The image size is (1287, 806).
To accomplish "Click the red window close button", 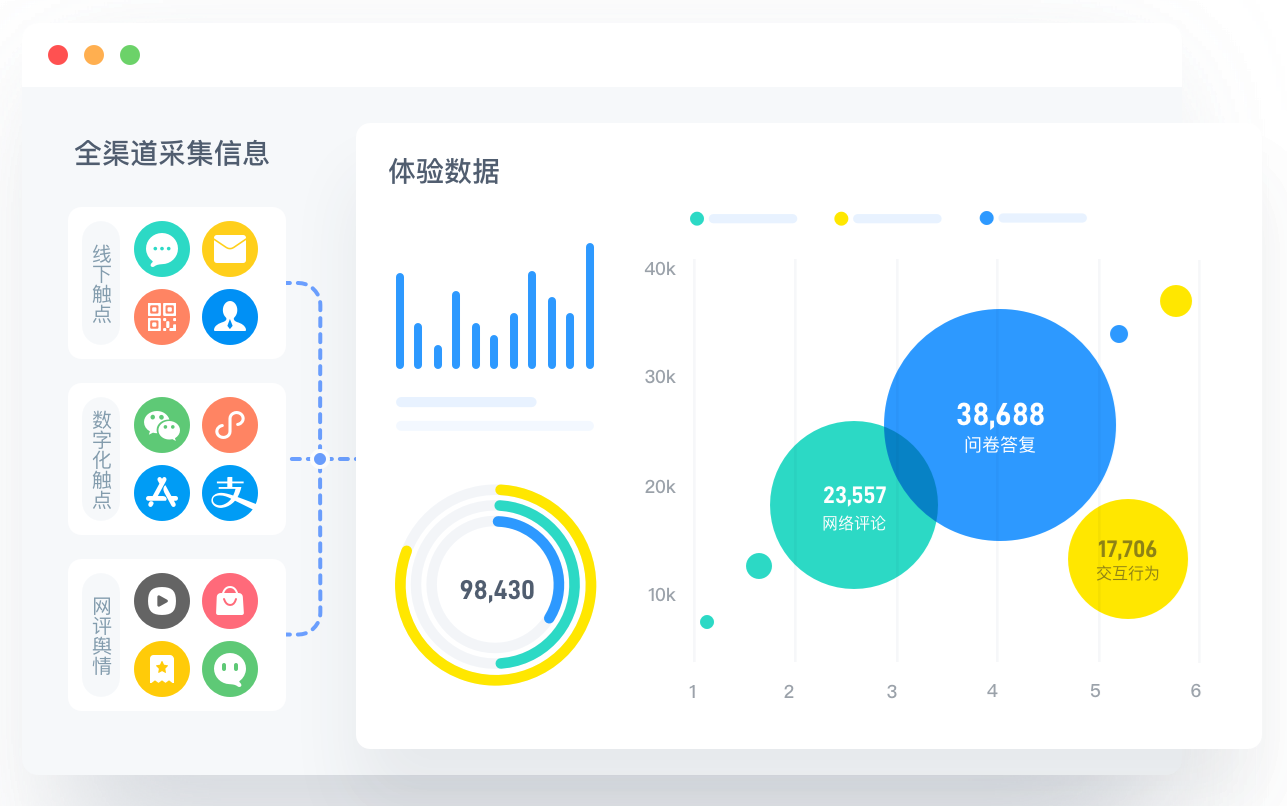I will point(58,55).
